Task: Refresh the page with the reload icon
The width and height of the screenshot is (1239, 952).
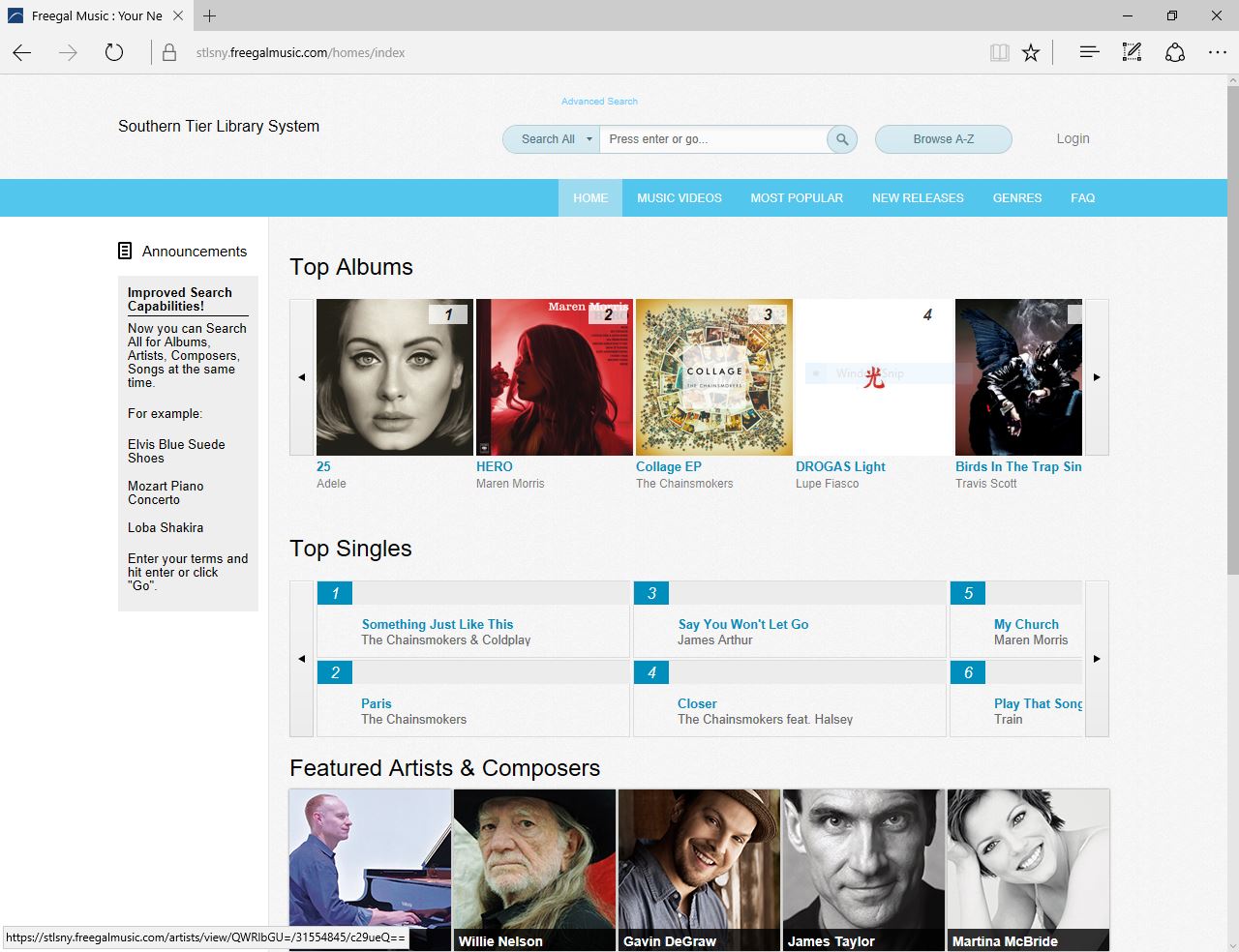Action: pyautogui.click(x=114, y=53)
